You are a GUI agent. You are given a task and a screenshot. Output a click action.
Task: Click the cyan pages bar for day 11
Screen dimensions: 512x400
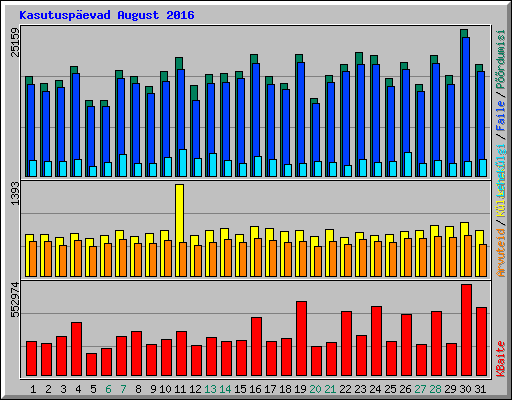183,163
